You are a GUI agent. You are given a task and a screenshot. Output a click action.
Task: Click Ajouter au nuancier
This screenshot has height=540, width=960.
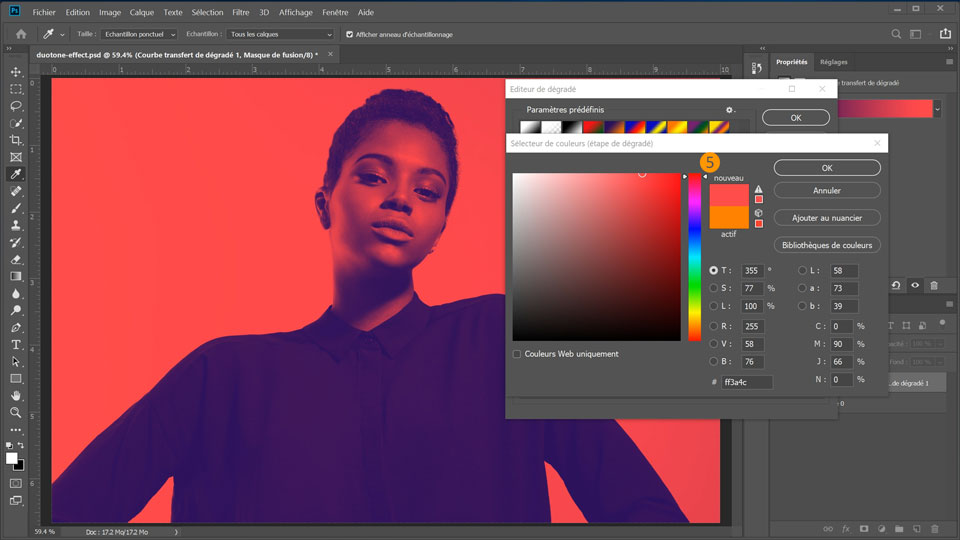tap(827, 217)
